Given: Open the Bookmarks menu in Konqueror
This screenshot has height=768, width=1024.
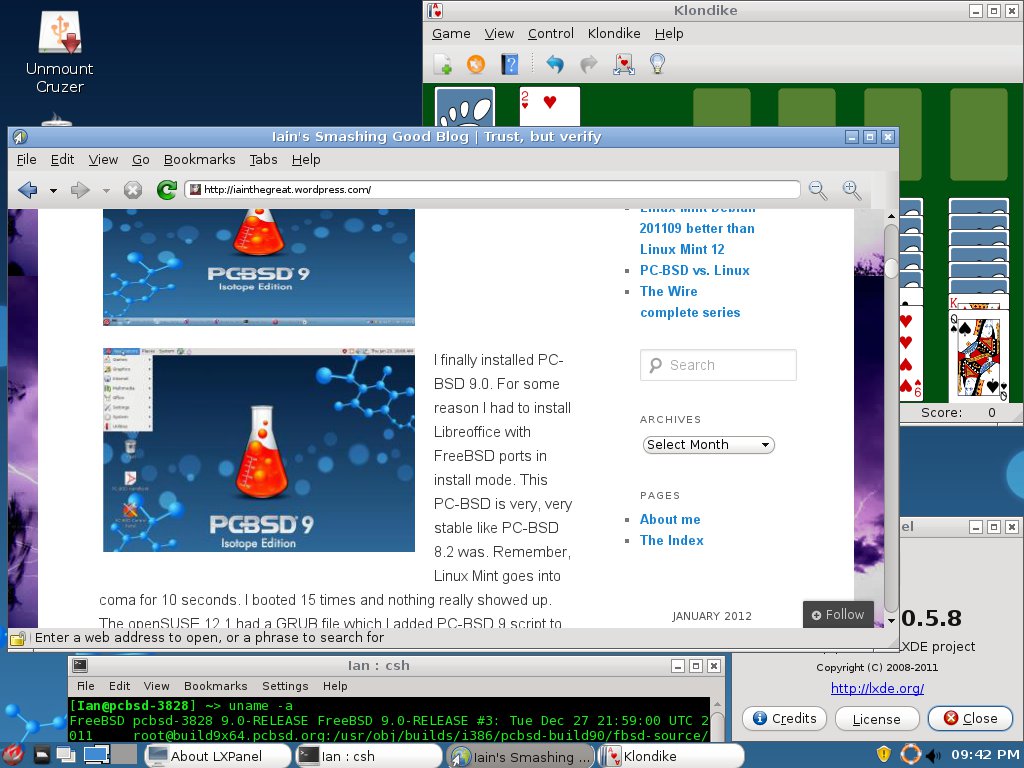Looking at the screenshot, I should coord(199,159).
